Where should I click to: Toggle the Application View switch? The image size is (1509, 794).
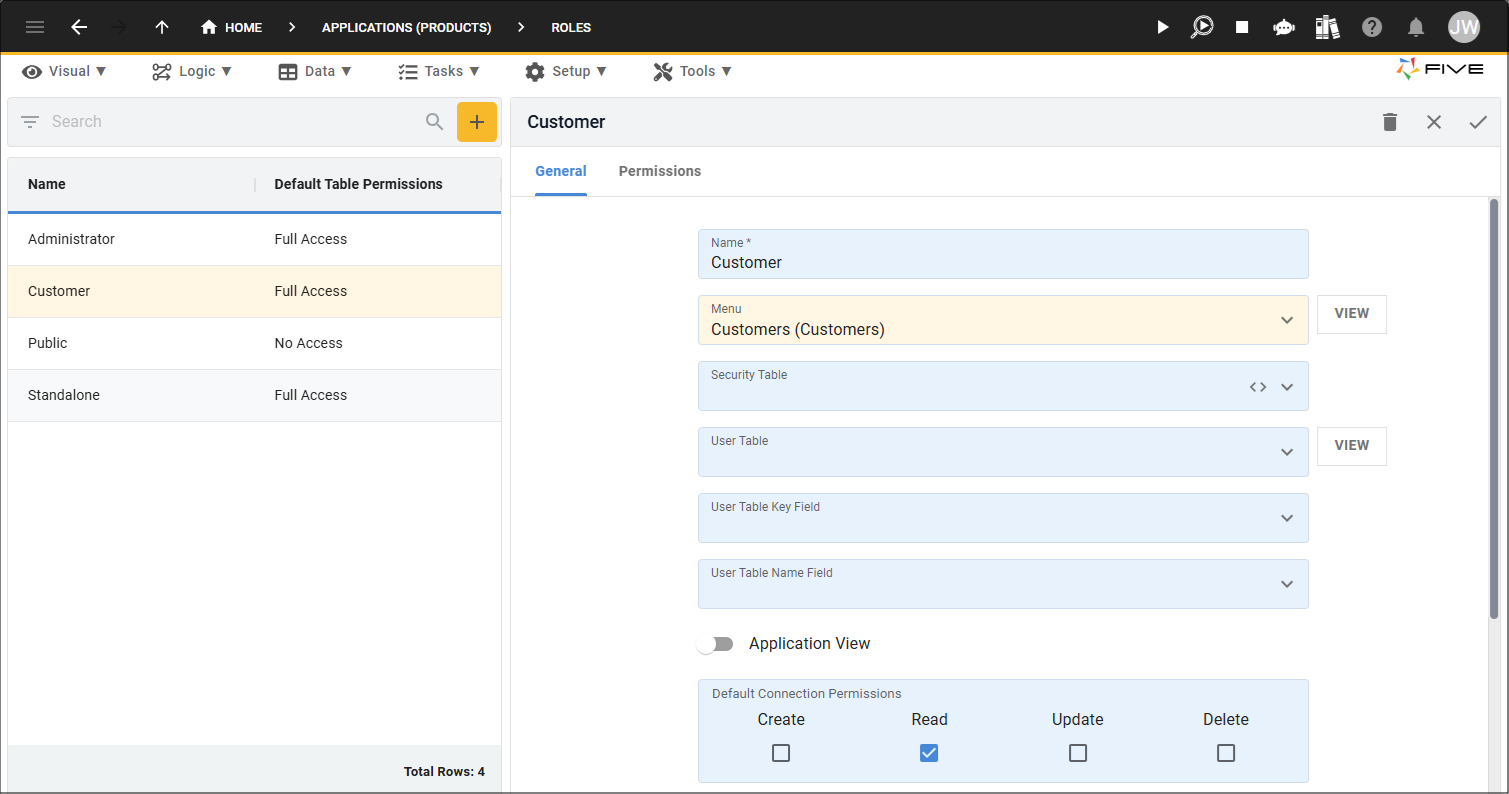[716, 644]
